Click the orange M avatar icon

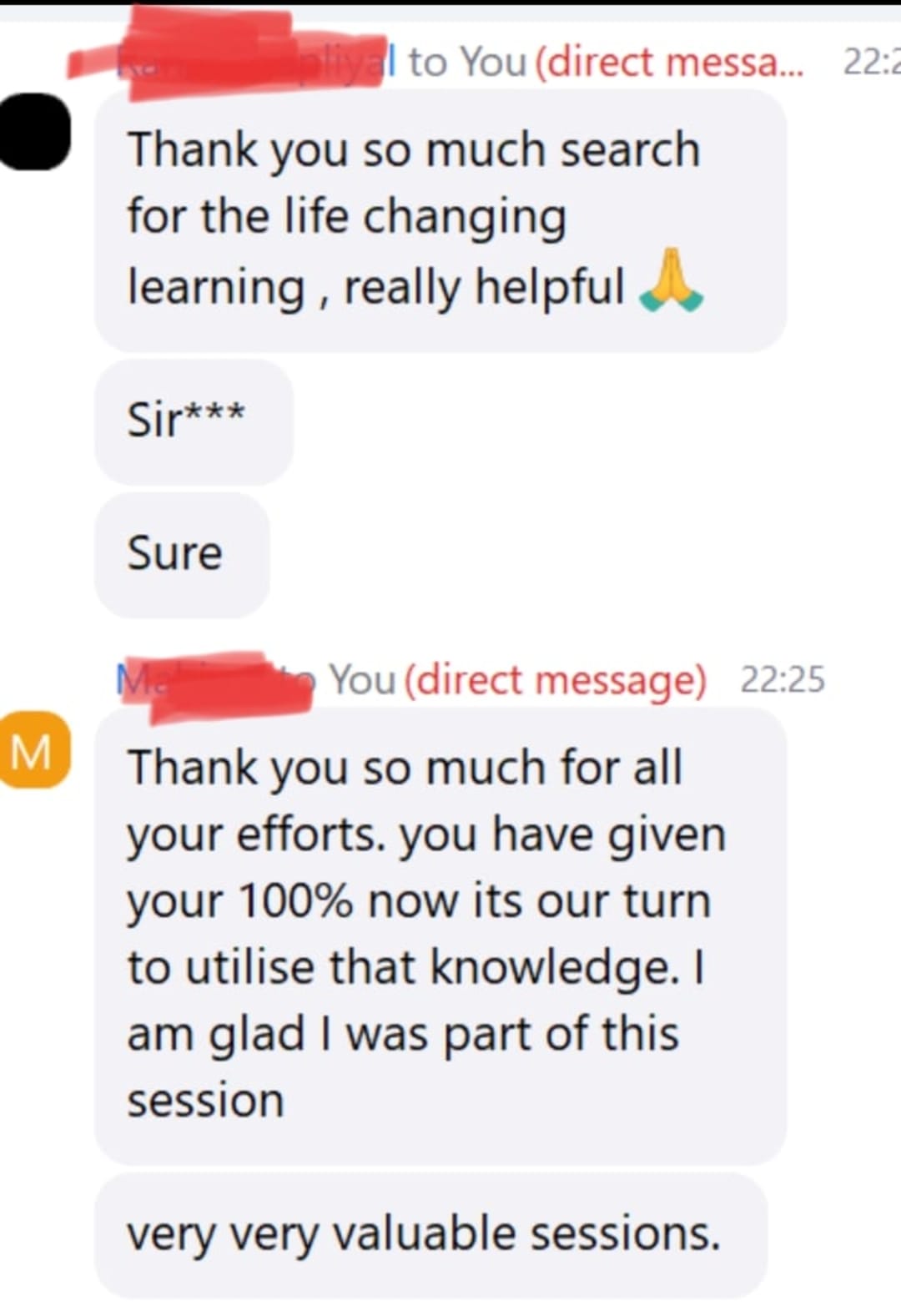pos(34,749)
